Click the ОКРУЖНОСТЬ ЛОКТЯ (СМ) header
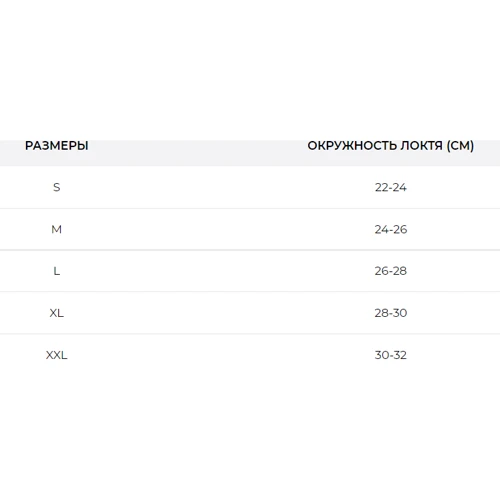 [391, 146]
